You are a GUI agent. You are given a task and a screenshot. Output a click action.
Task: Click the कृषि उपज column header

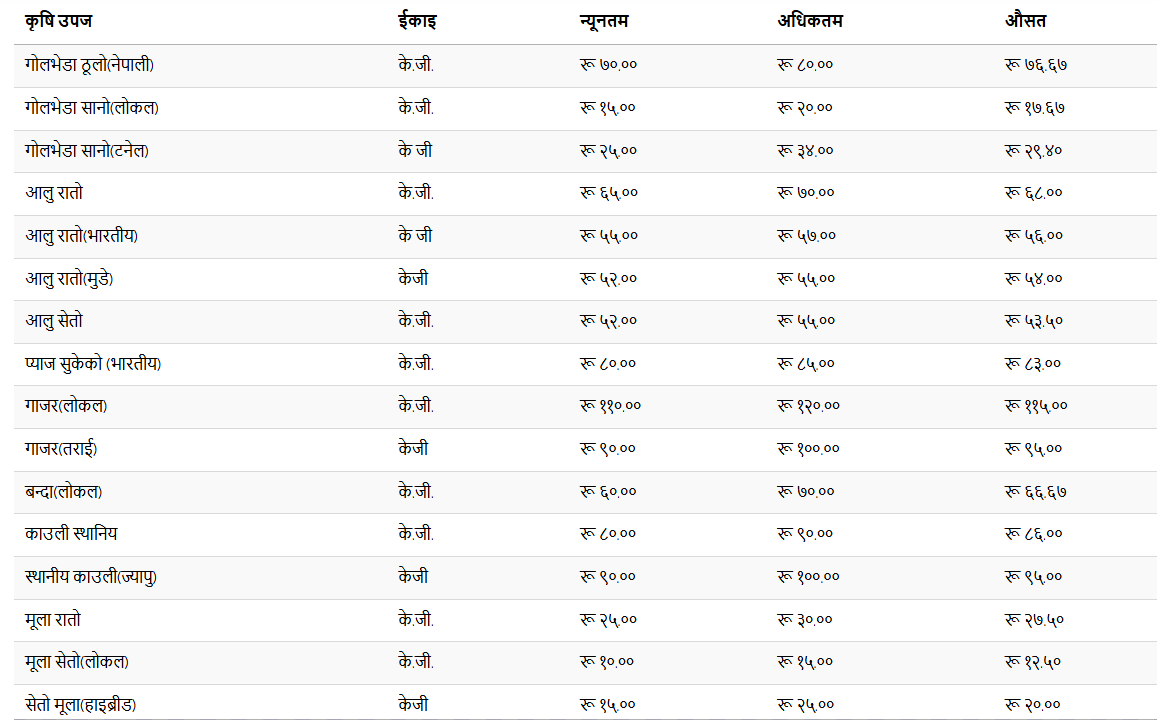point(58,21)
